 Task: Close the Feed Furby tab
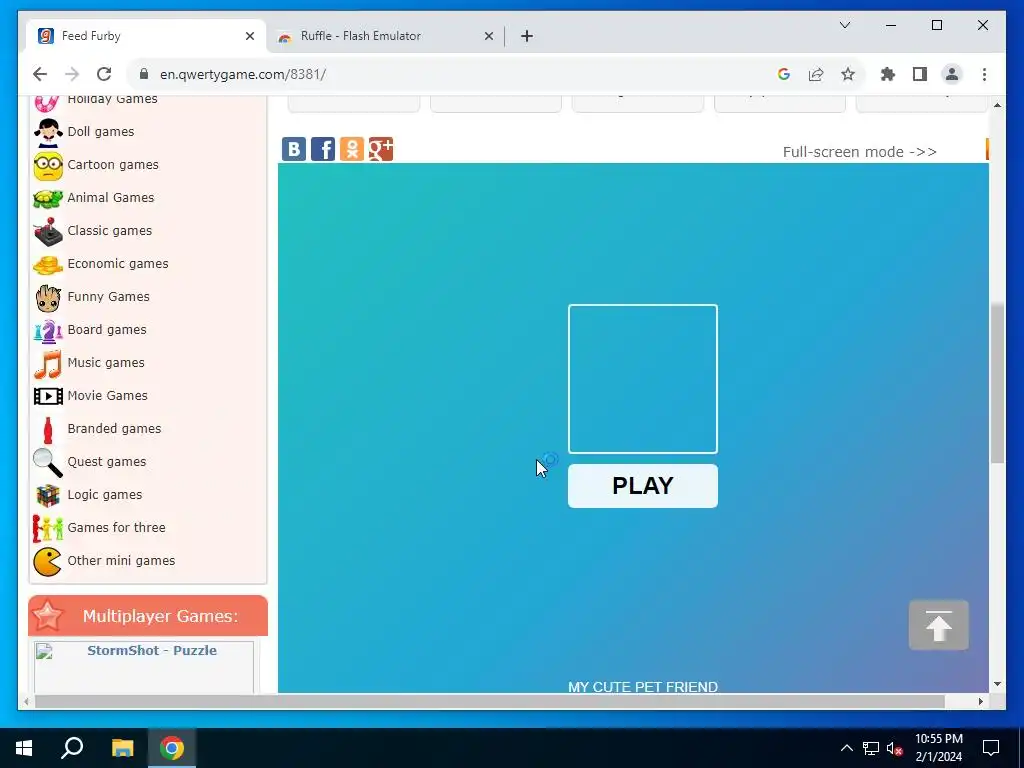[249, 36]
